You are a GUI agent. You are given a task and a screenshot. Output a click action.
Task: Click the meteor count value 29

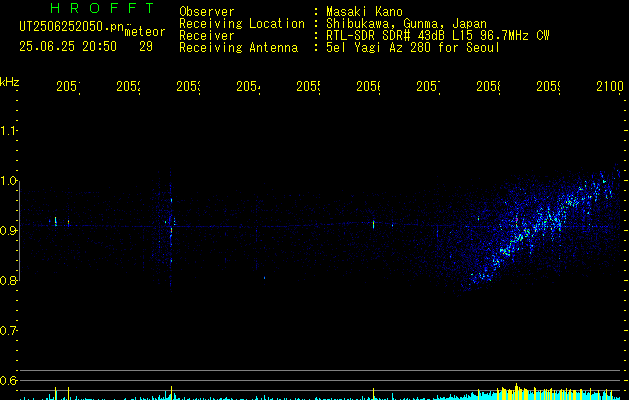(x=146, y=47)
